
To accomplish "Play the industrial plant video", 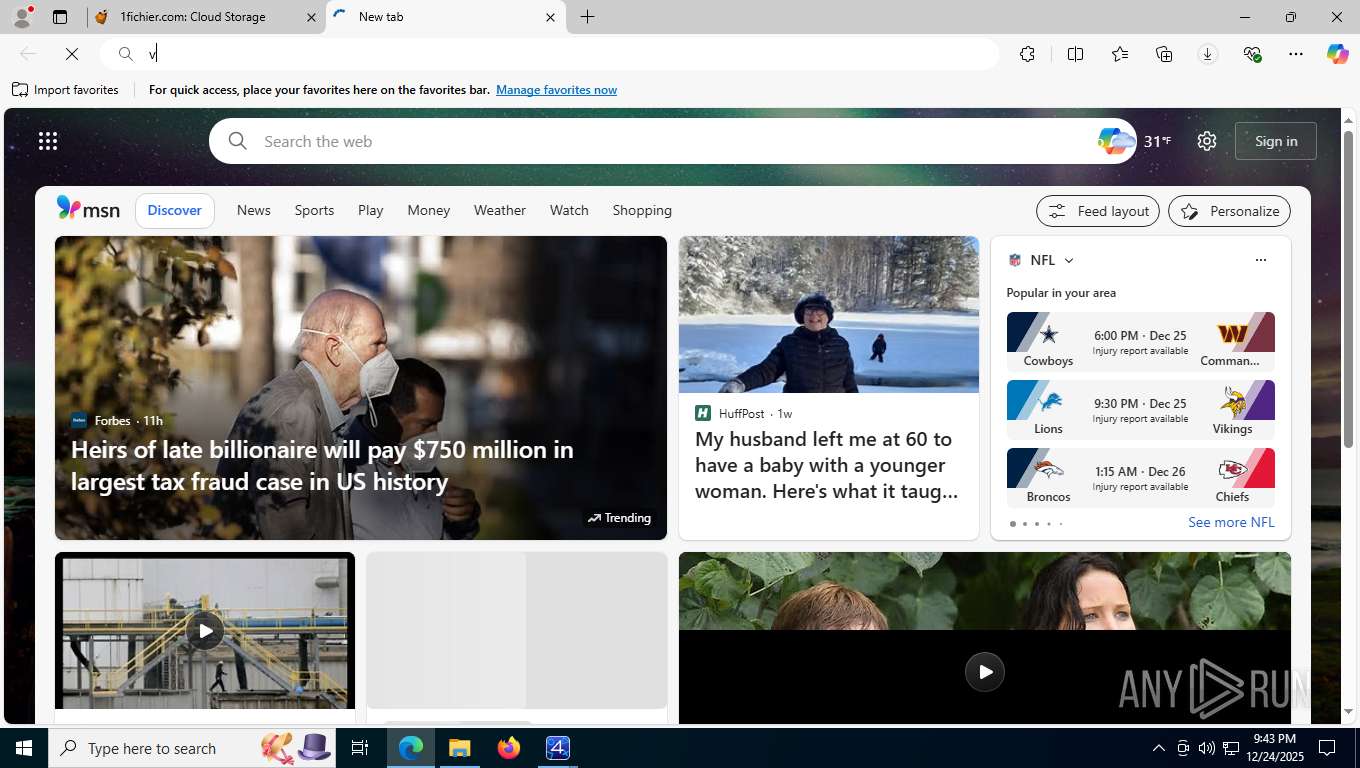I will pyautogui.click(x=205, y=631).
